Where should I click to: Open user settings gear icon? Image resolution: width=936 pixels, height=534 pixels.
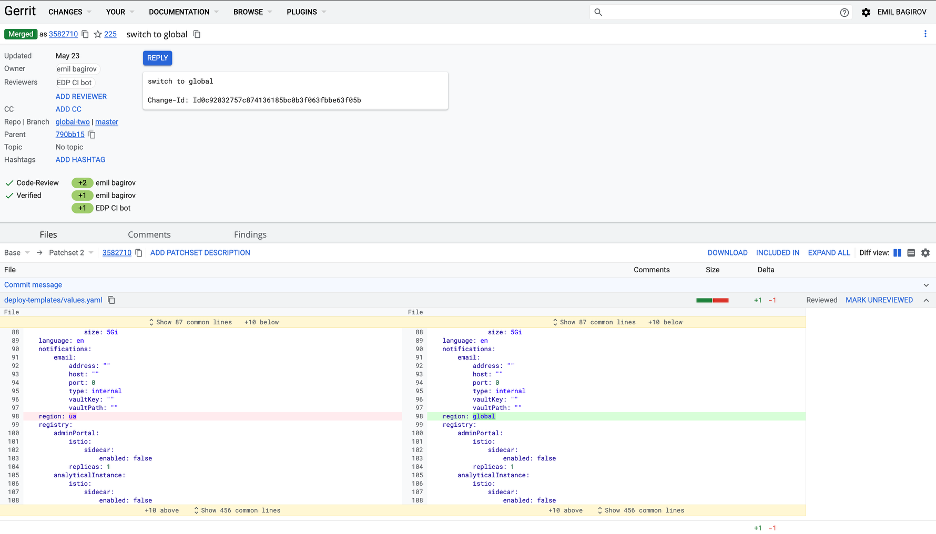pos(866,12)
